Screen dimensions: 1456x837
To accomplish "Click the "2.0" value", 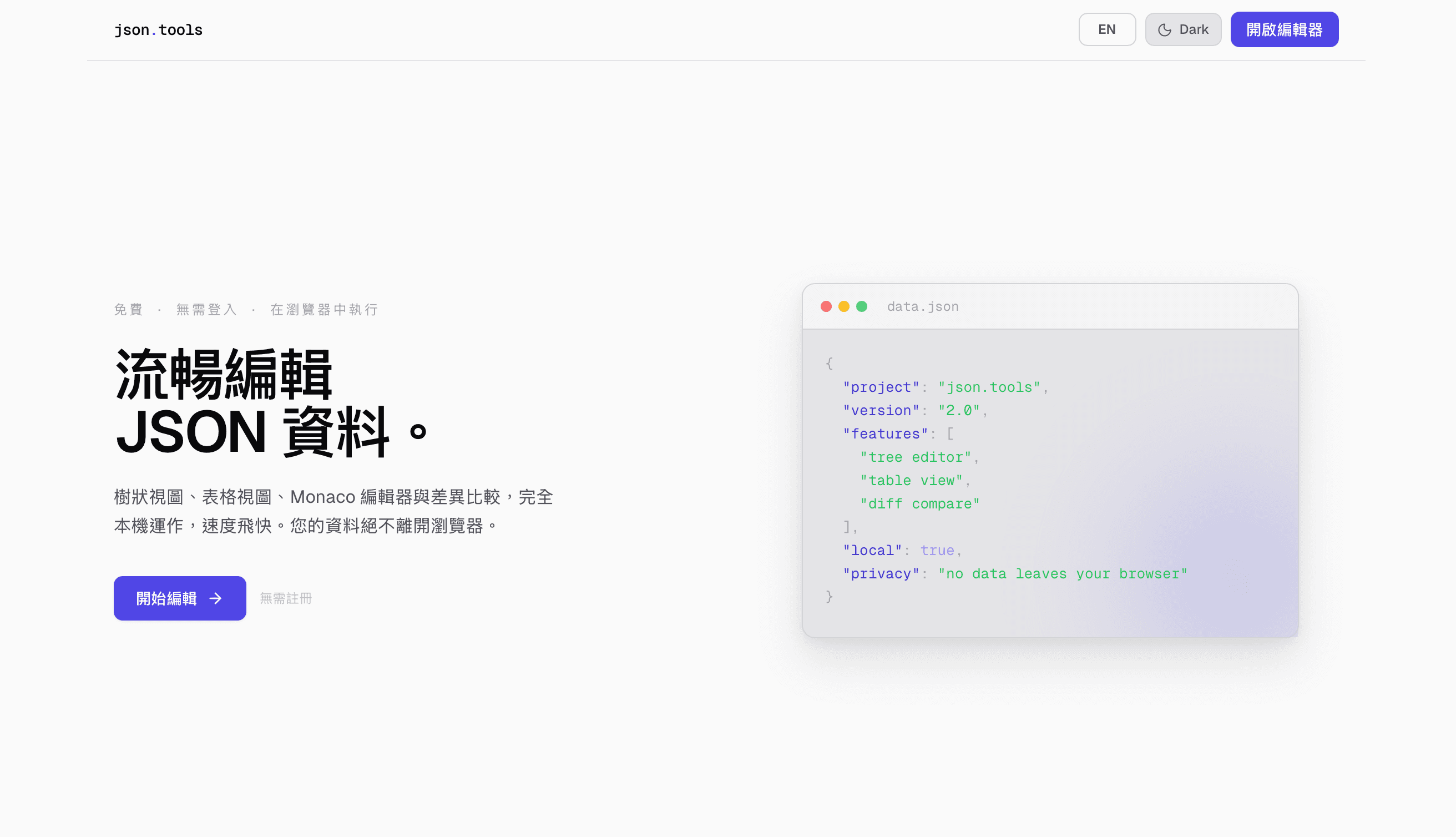I will click(x=958, y=411).
